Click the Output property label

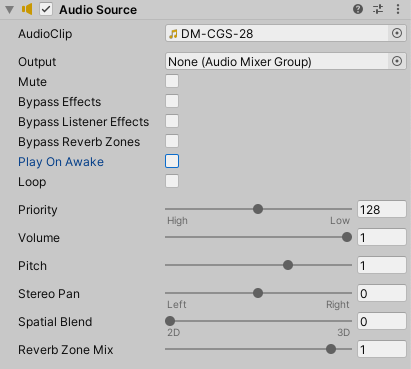pyautogui.click(x=37, y=62)
